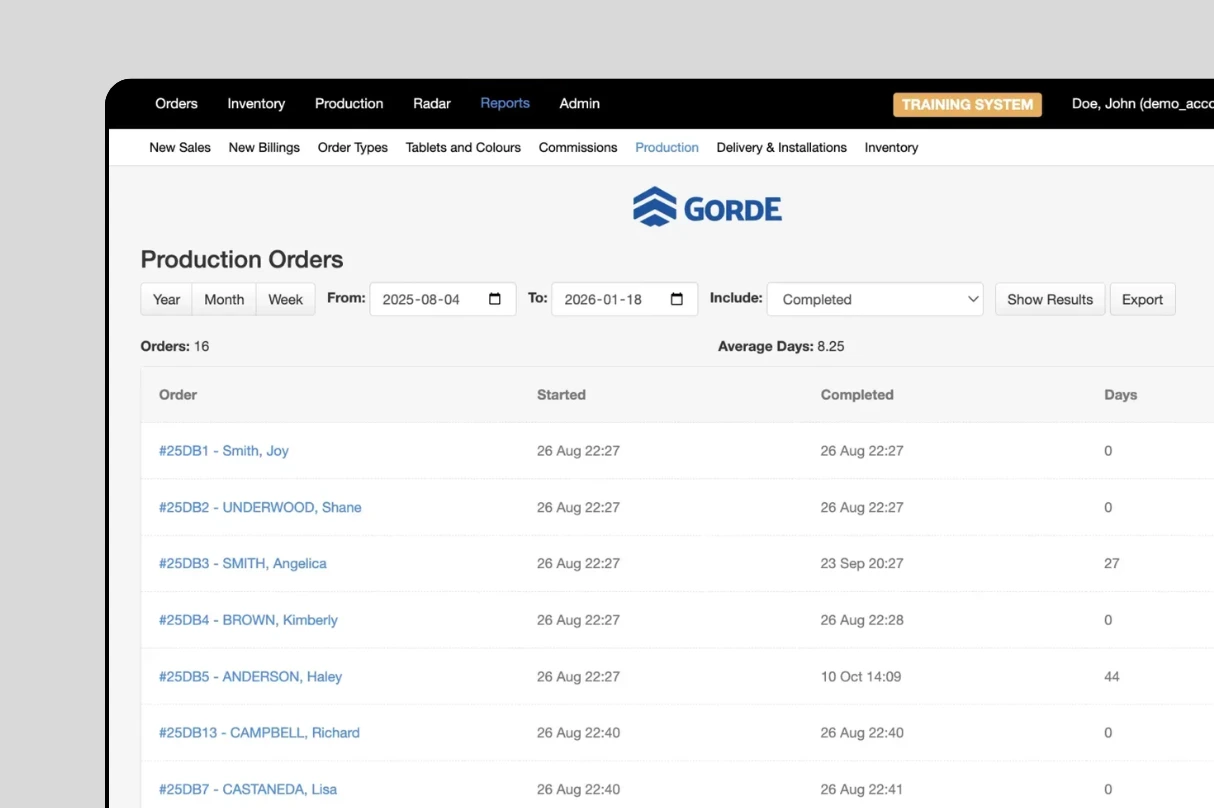
Task: Select the 26 Aug 22:41 completed cell
Action: coord(862,789)
